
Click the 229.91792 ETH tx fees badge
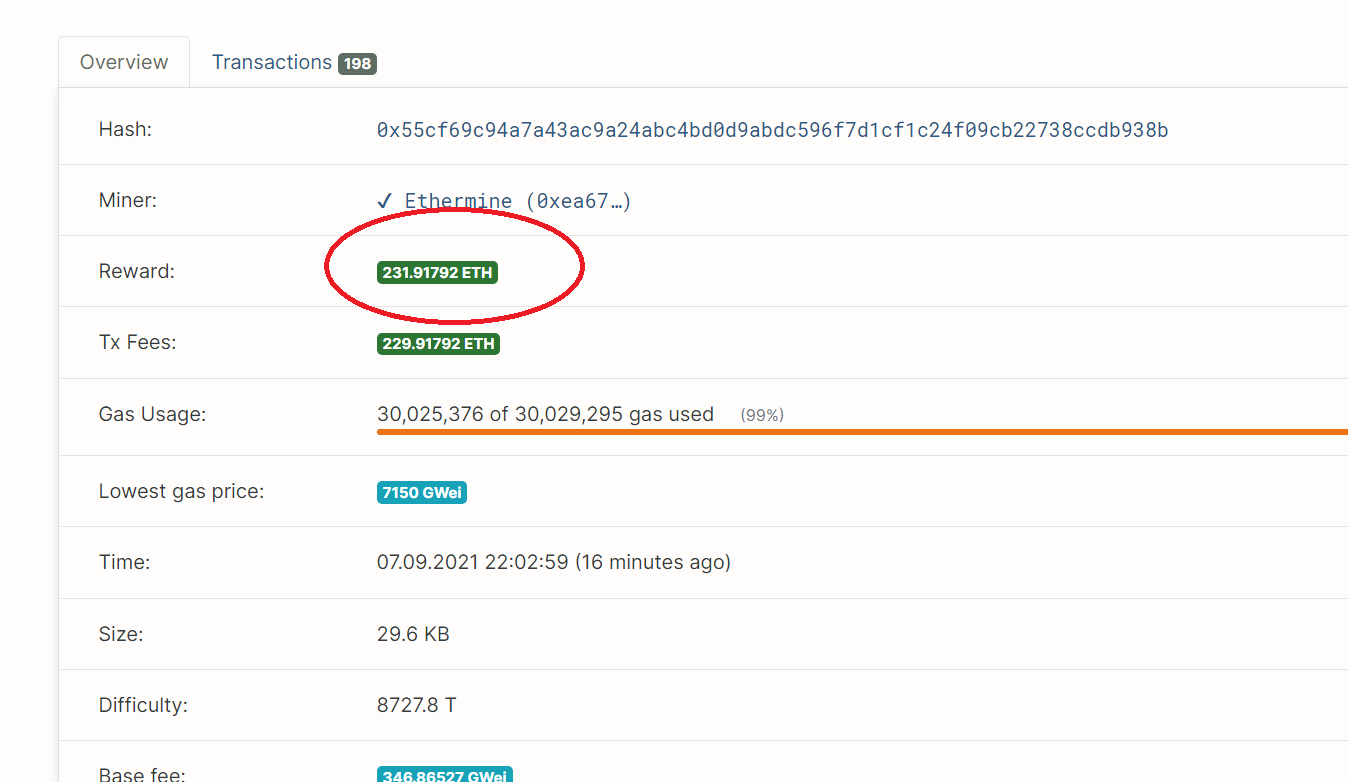[437, 344]
